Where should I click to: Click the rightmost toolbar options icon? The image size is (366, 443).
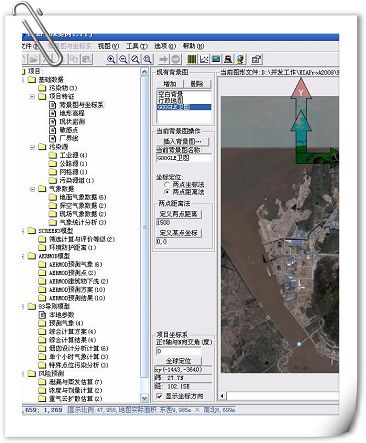pyautogui.click(x=256, y=59)
